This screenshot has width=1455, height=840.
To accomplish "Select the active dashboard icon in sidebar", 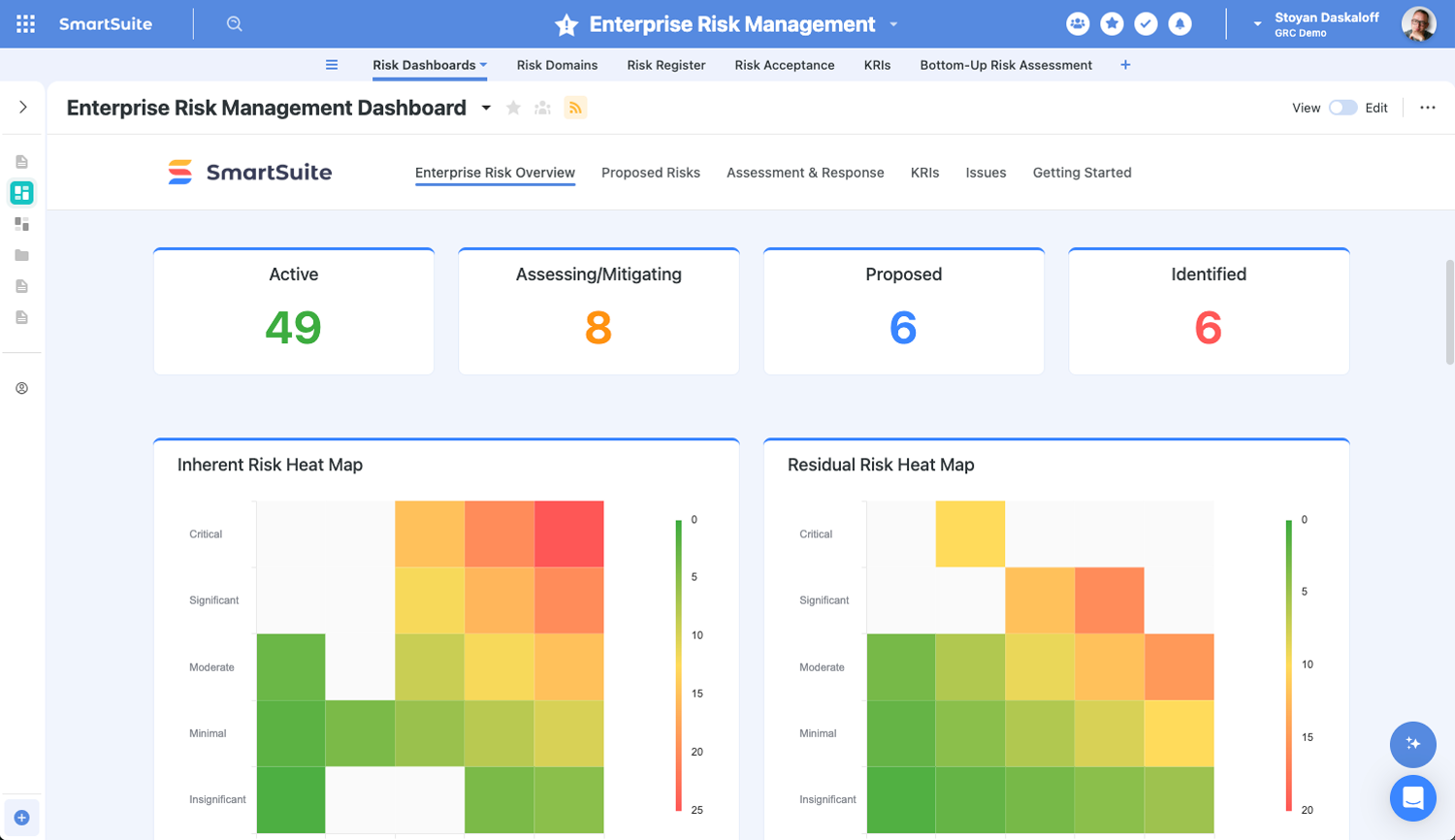I will 21,193.
